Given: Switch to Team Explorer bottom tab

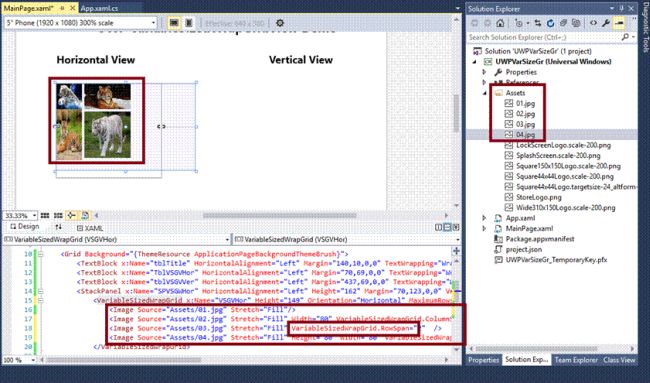Looking at the screenshot, I should 576,360.
